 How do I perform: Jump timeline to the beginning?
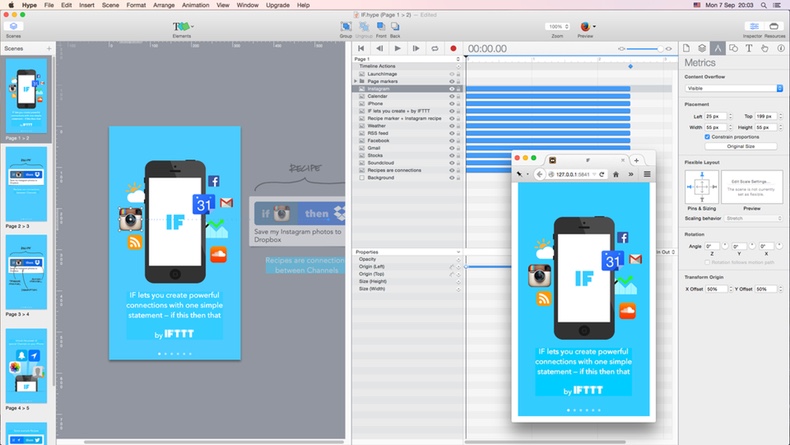click(361, 48)
